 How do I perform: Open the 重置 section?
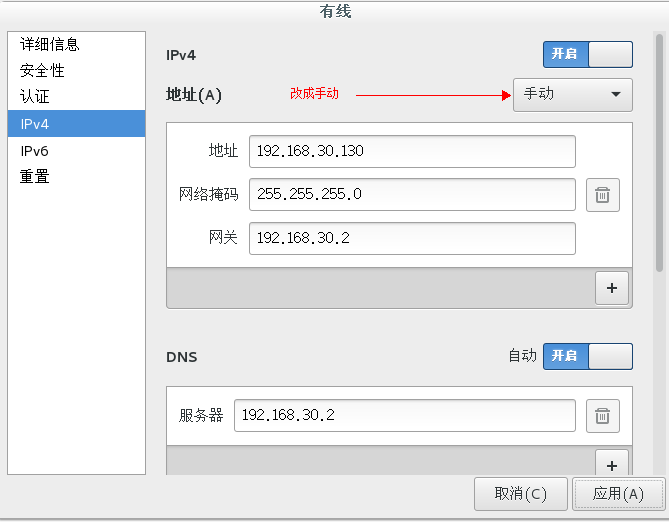pos(35,176)
